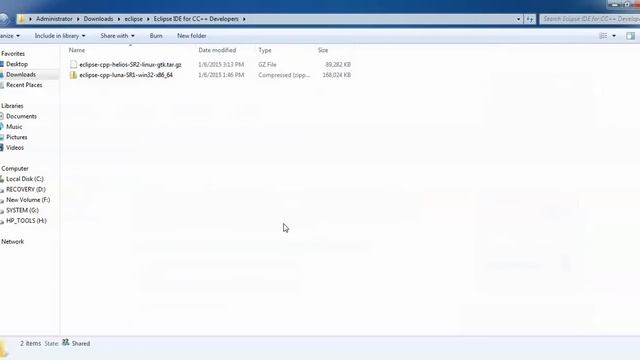Click the blank file icon of the helios file

coord(73,64)
